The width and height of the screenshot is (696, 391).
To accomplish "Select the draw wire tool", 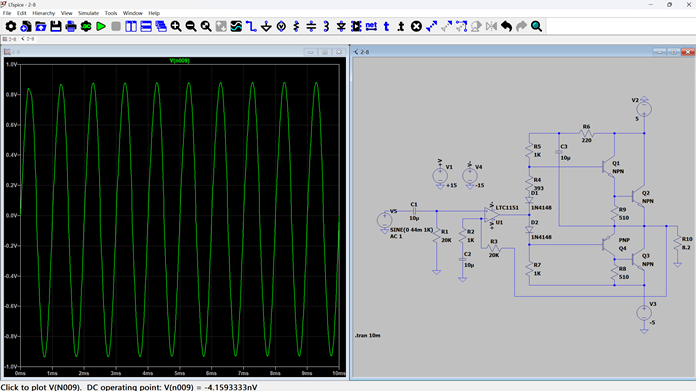I will pyautogui.click(x=251, y=27).
